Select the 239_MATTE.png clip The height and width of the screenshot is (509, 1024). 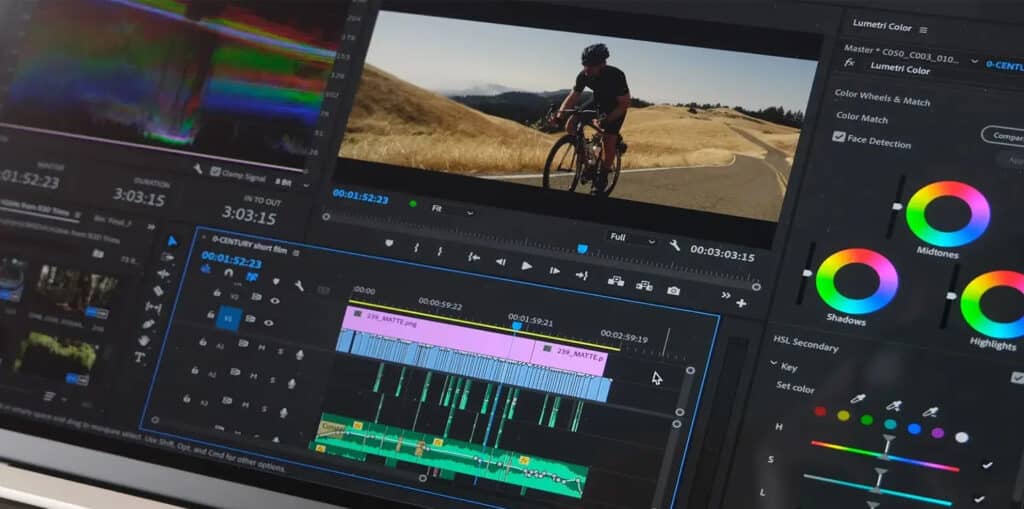click(435, 333)
